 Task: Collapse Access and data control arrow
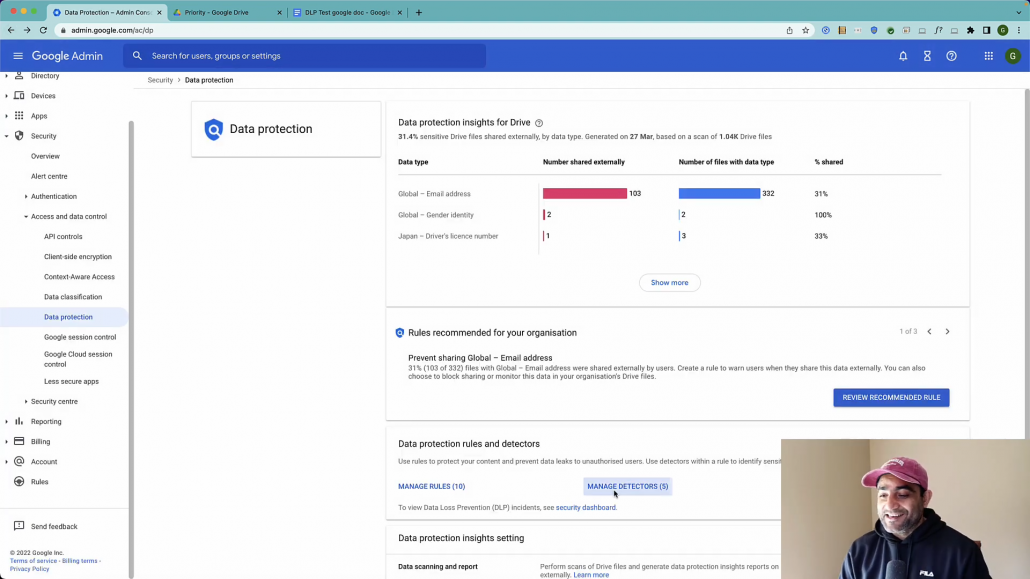[26, 216]
